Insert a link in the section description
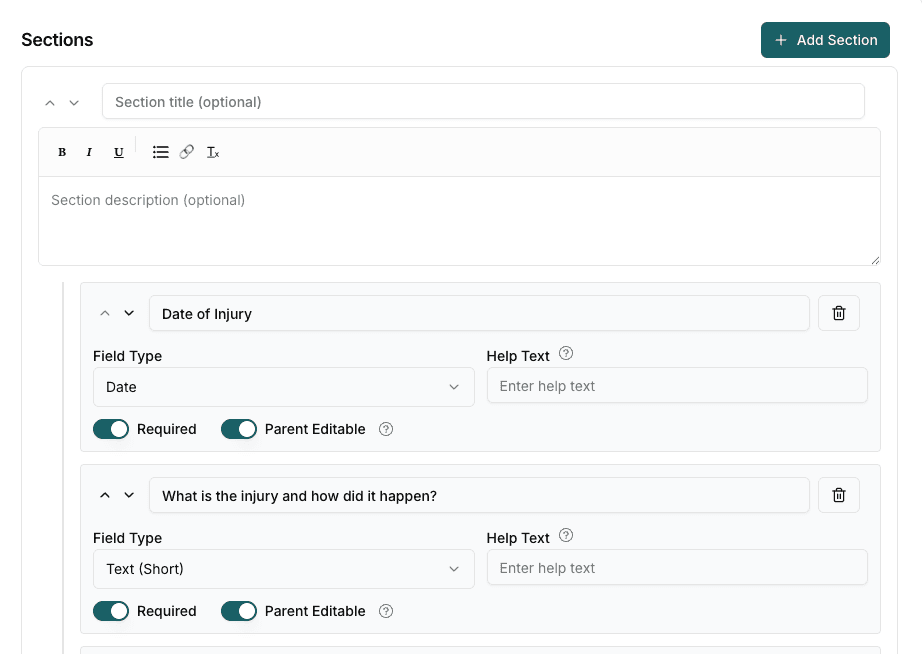The width and height of the screenshot is (922, 654). pyautogui.click(x=186, y=151)
